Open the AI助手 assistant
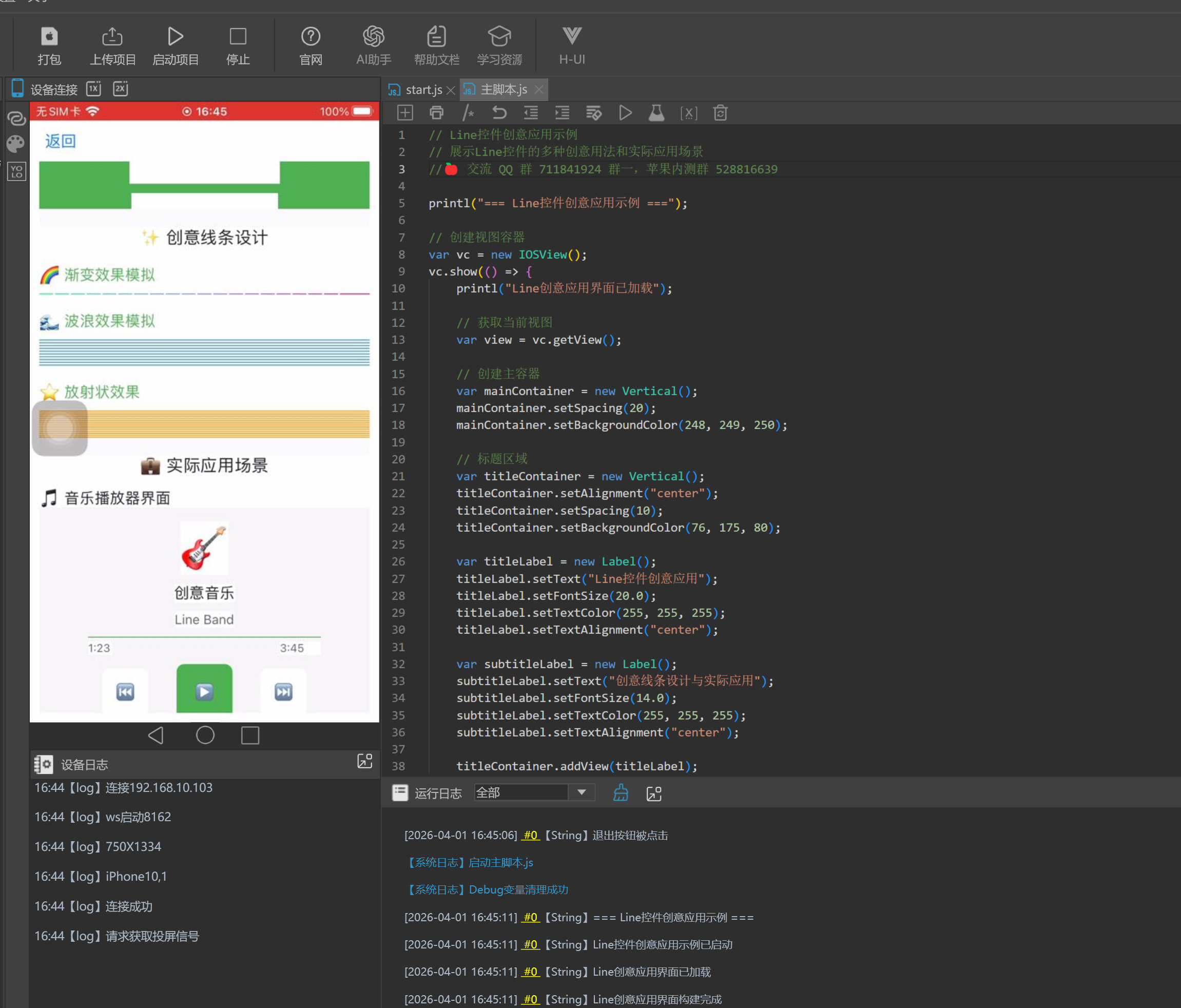 click(373, 46)
